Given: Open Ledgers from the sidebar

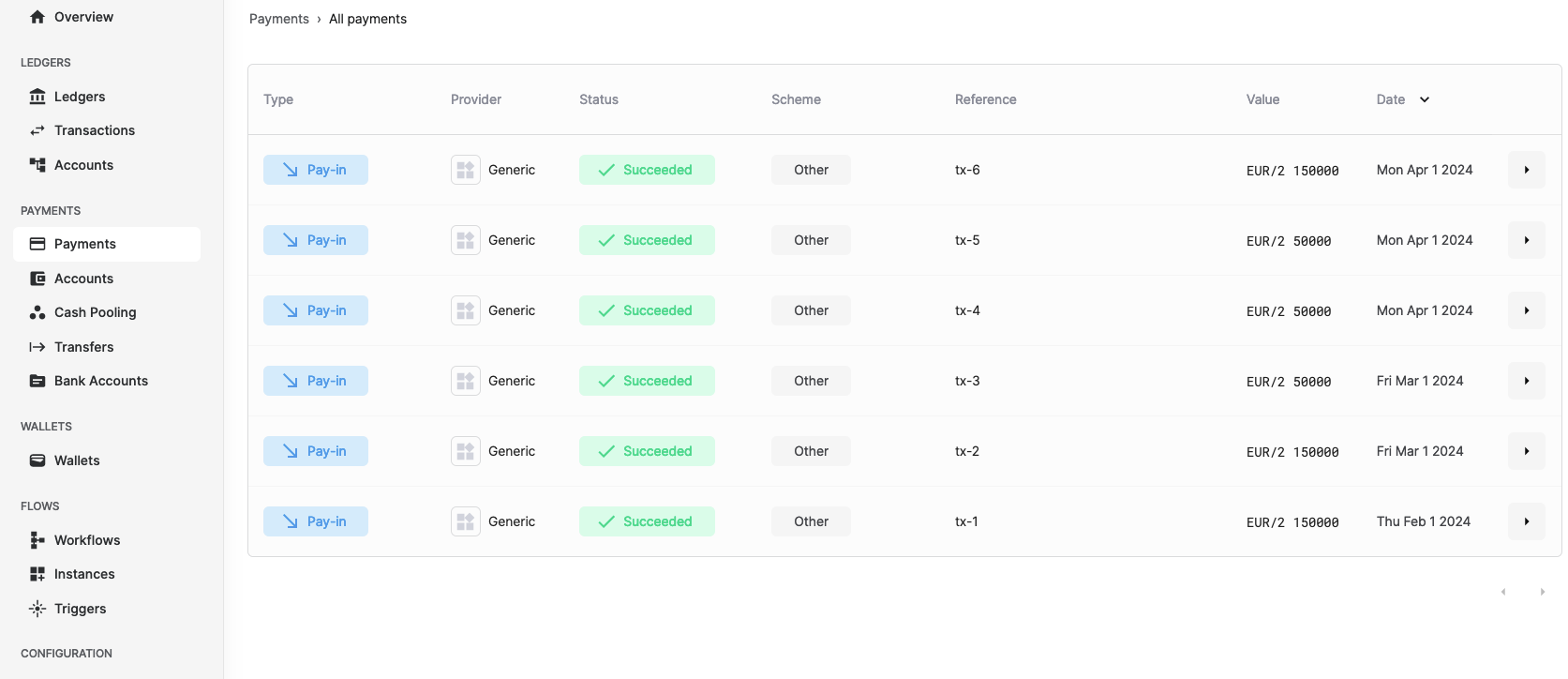Looking at the screenshot, I should 80,97.
